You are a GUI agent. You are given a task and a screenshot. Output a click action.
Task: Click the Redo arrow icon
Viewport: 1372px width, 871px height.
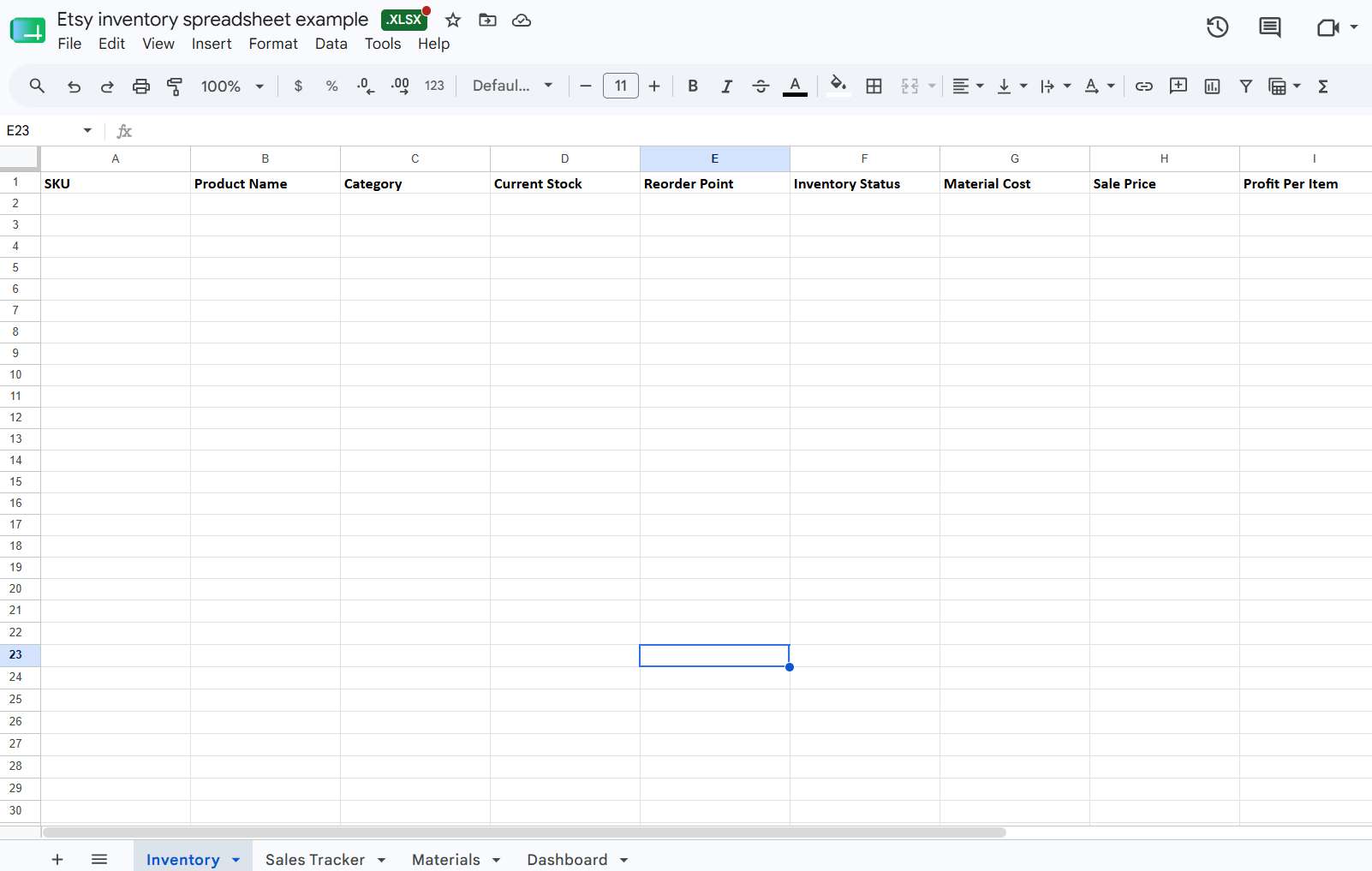pyautogui.click(x=107, y=86)
